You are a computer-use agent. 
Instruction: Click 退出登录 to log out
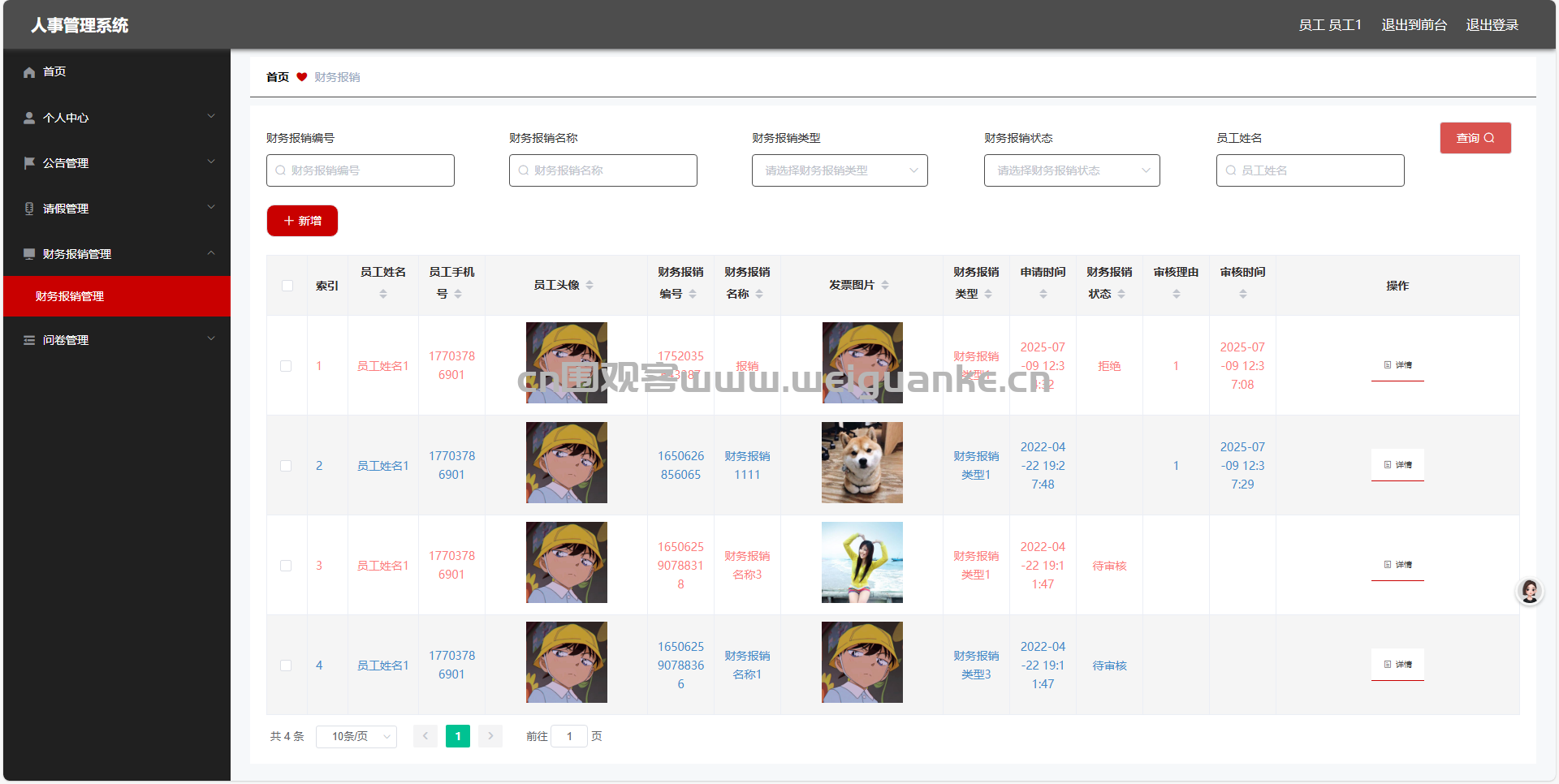coord(1492,25)
